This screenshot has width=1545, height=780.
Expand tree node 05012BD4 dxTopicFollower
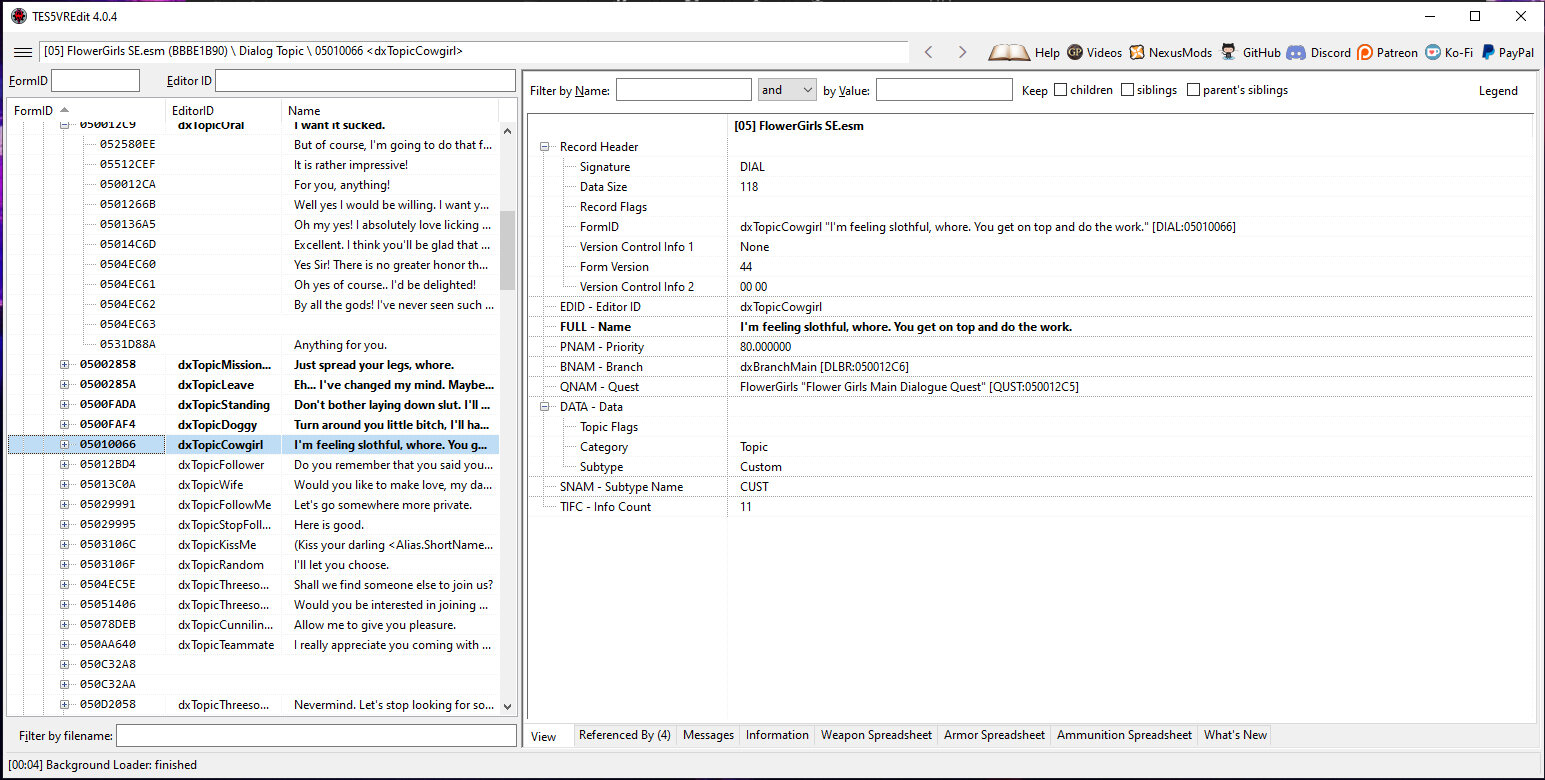[x=65, y=465]
